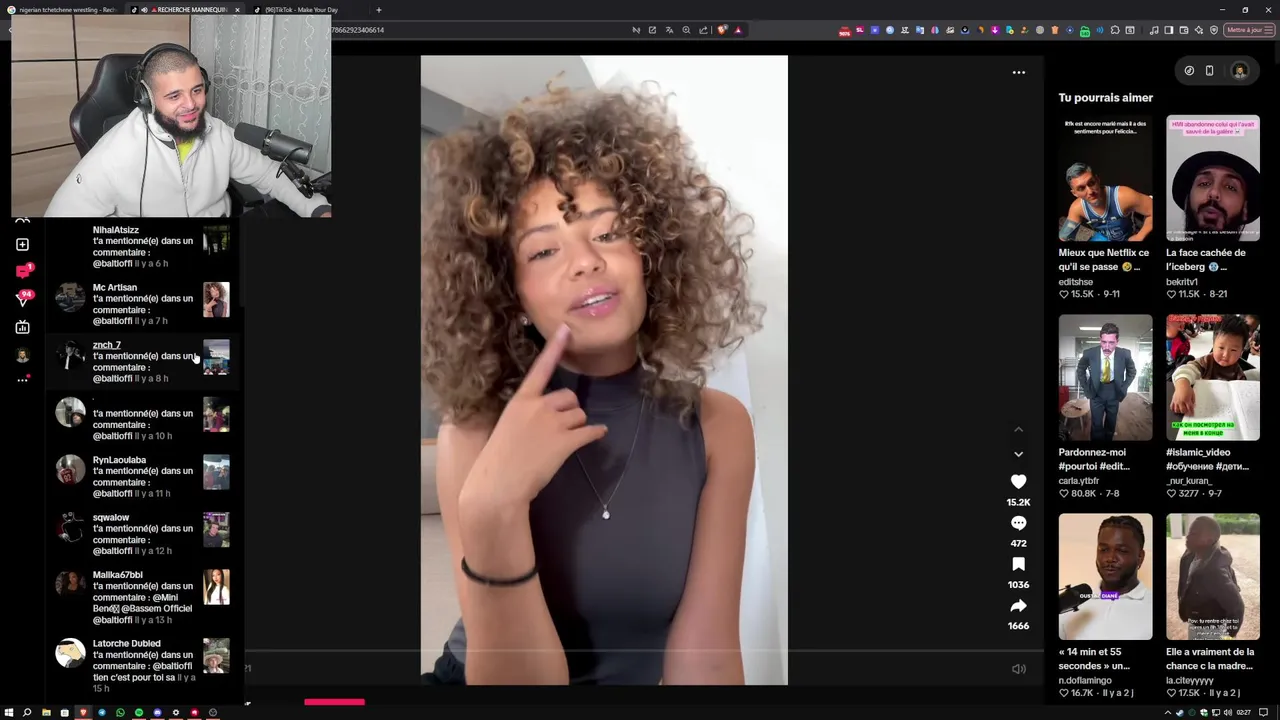The height and width of the screenshot is (720, 1280).
Task: Visit the bekritv1 author link
Action: [1182, 282]
